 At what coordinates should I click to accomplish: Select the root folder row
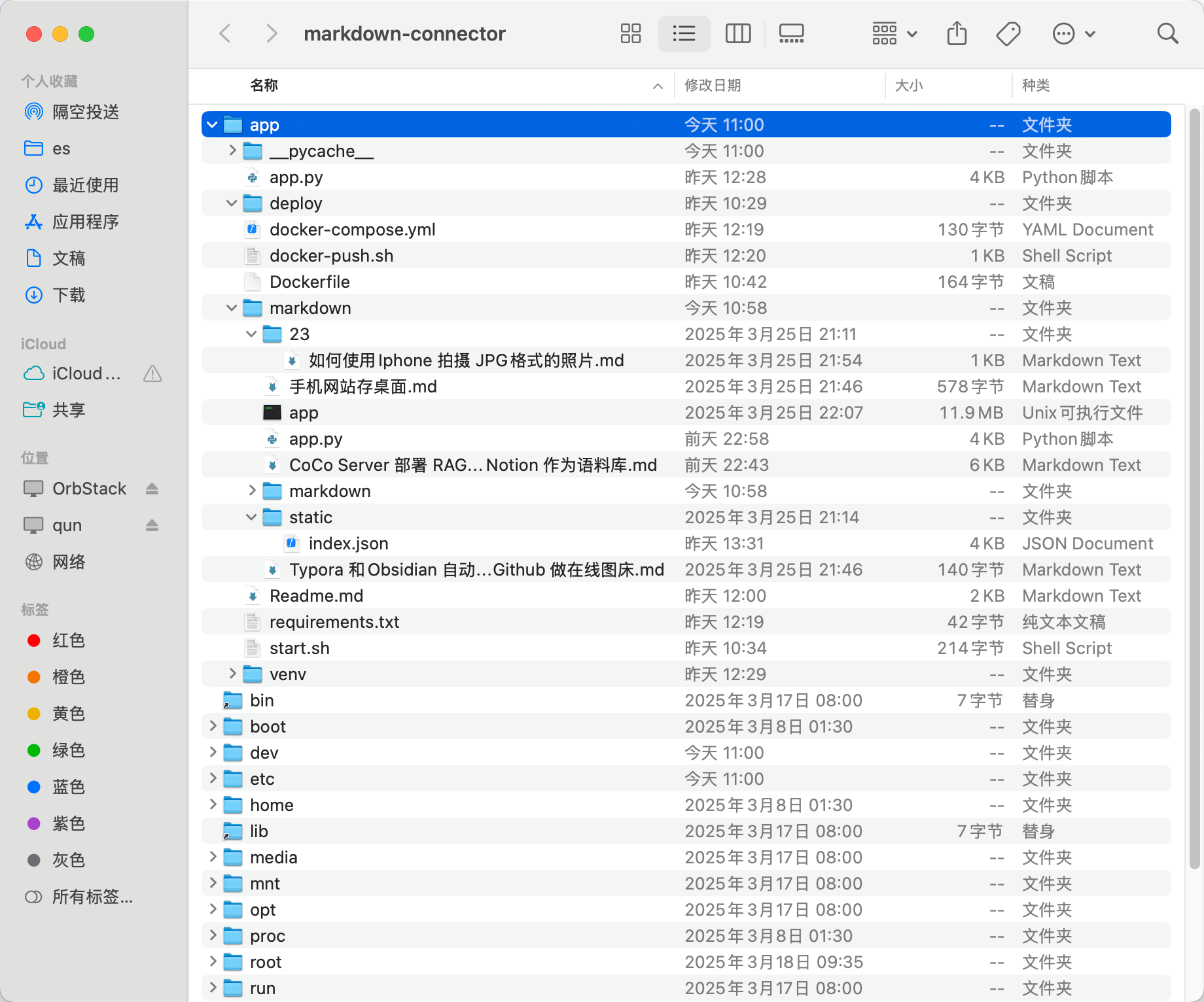click(x=686, y=962)
